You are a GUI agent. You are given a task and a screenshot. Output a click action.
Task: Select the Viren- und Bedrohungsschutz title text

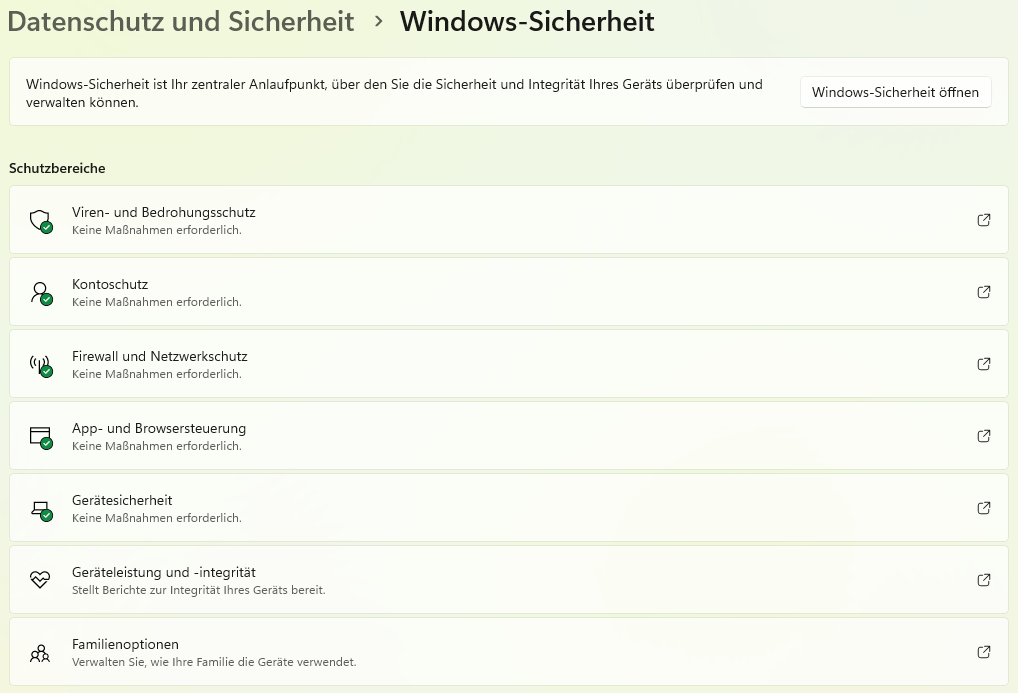[164, 212]
